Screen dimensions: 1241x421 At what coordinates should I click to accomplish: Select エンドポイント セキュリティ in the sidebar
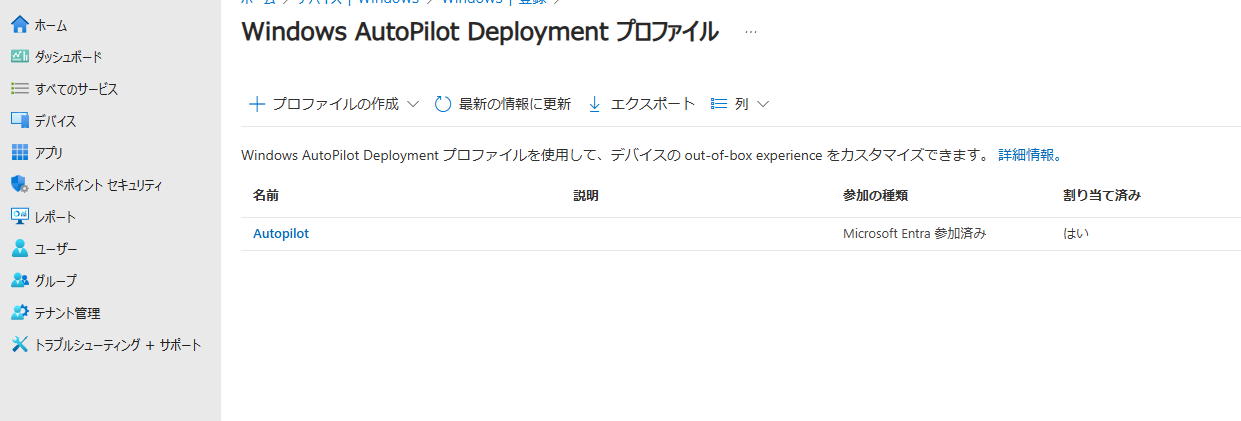pos(98,185)
